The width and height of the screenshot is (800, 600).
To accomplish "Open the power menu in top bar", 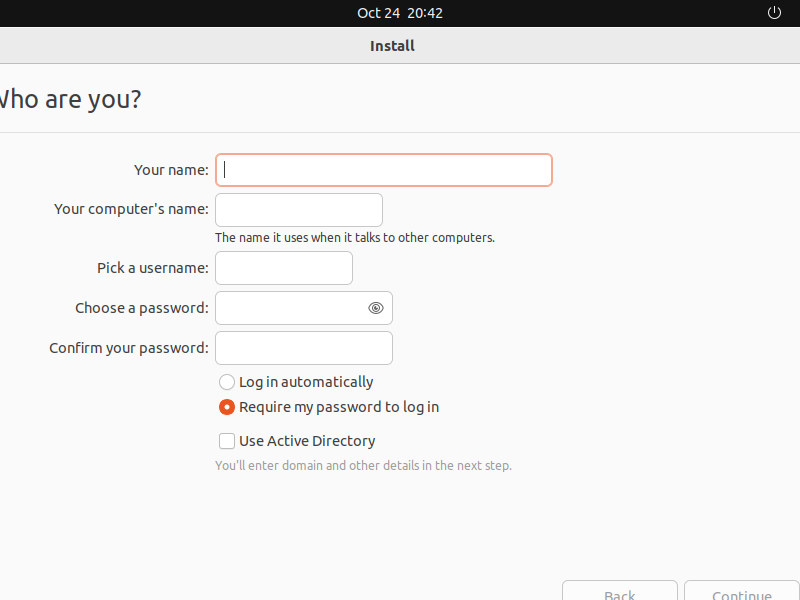I will coord(773,13).
